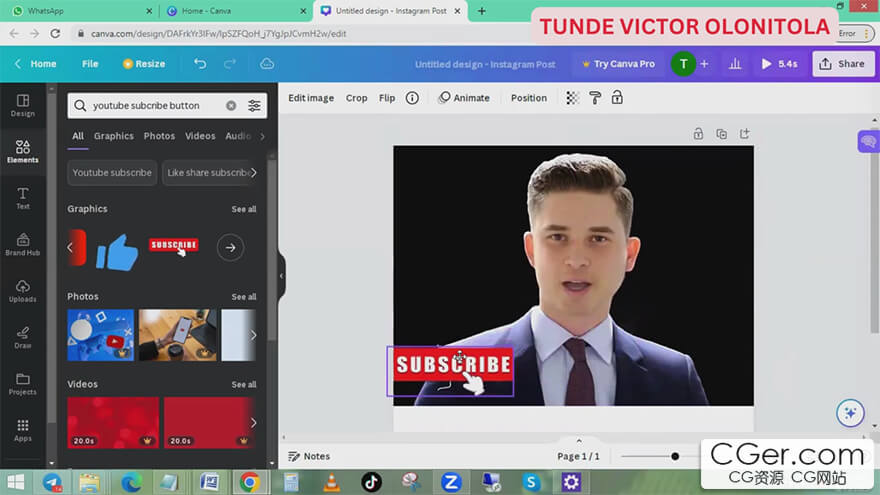880x495 pixels.
Task: Switch to the Photos tab
Action: click(159, 136)
